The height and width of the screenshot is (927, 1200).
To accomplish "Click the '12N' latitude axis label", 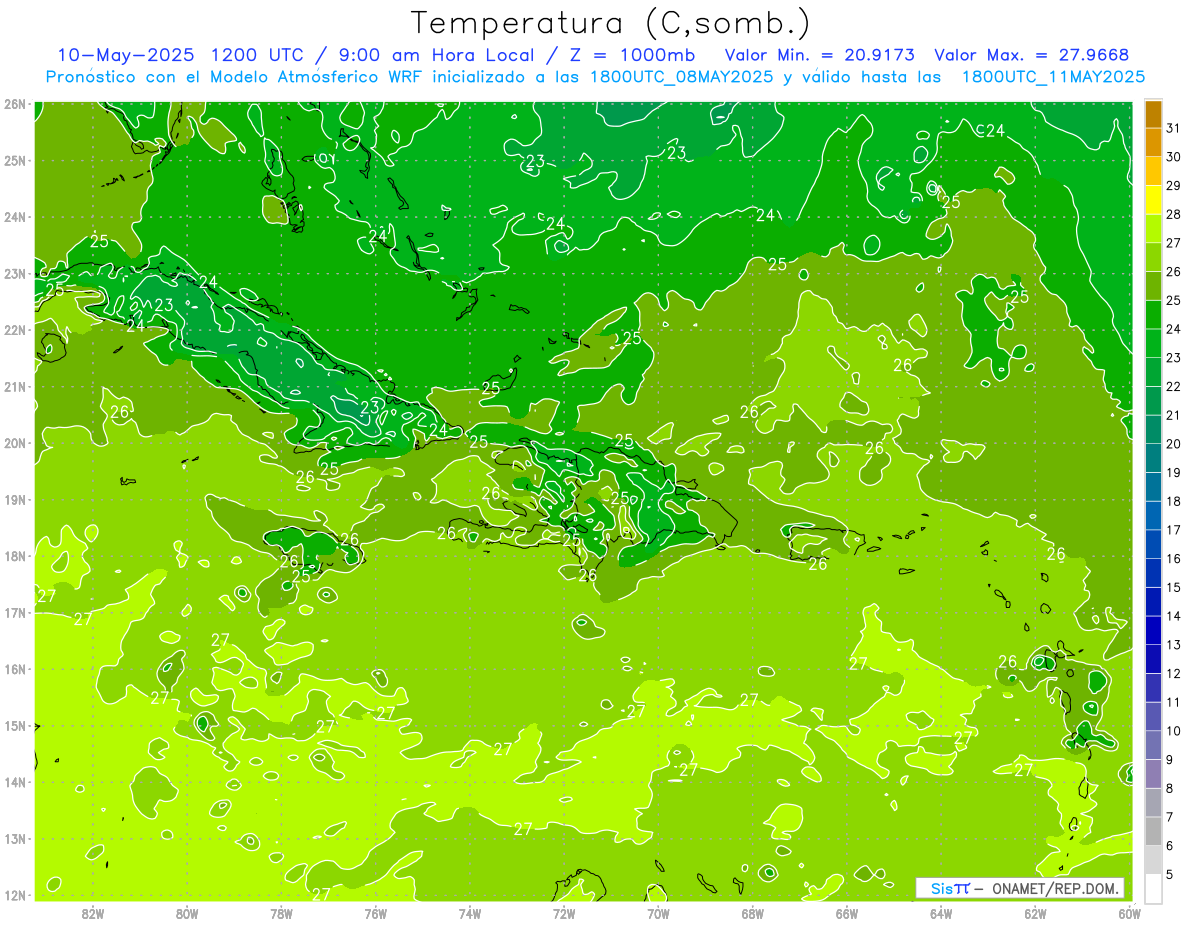I will (x=14, y=895).
